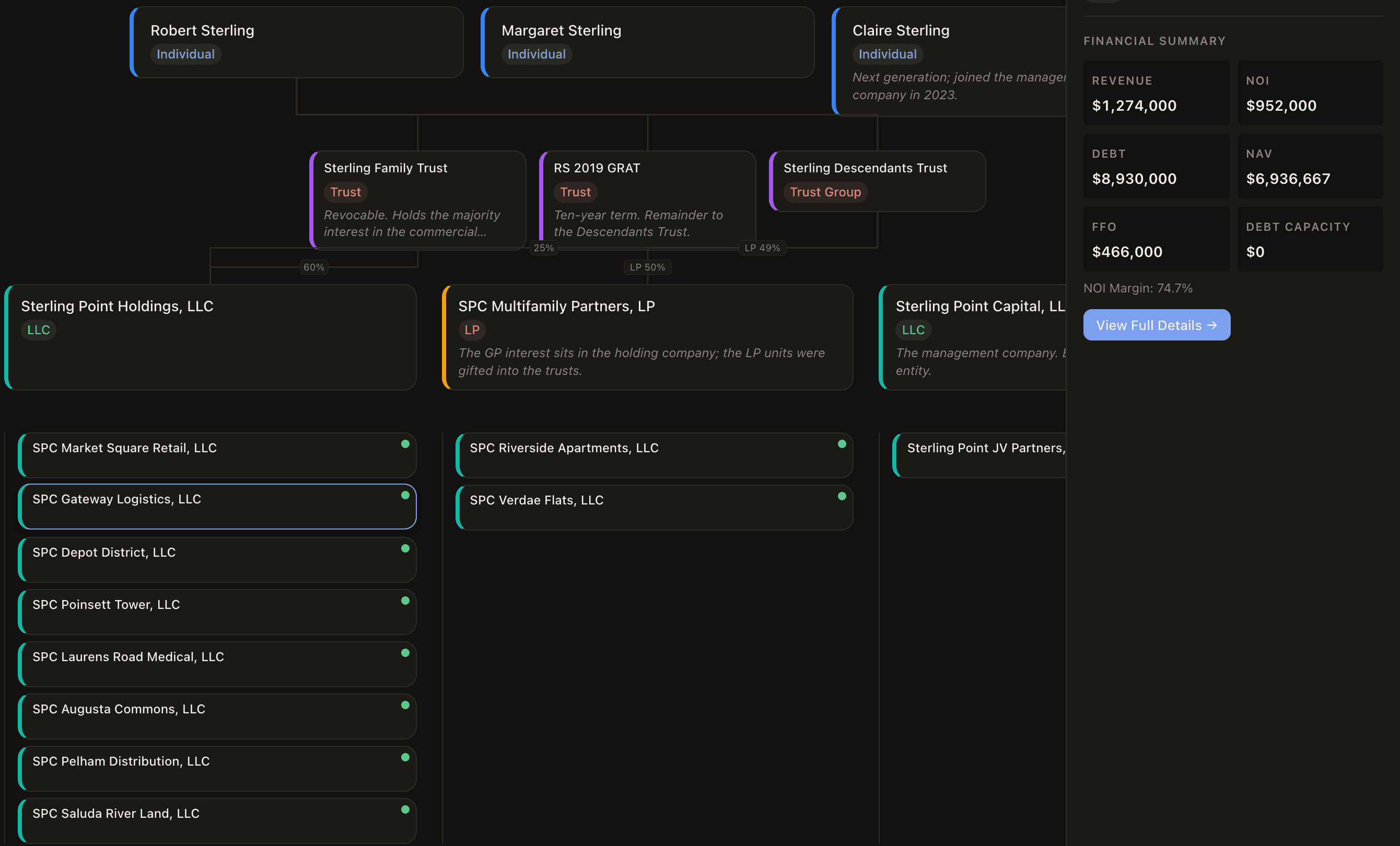Open SPC Verdae Flats, LLC
Screen dimensions: 1400x846
654,508
